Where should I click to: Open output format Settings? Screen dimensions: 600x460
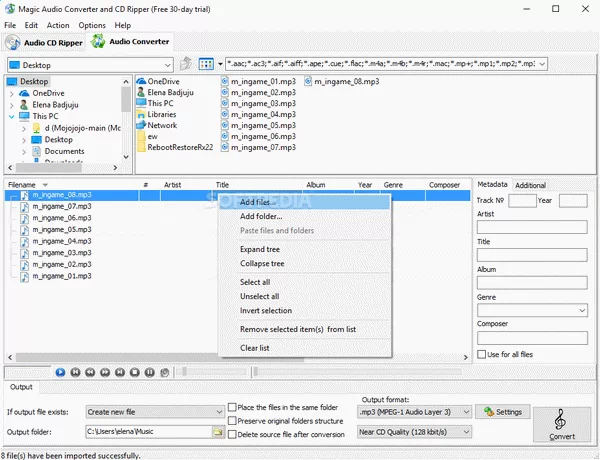[503, 412]
